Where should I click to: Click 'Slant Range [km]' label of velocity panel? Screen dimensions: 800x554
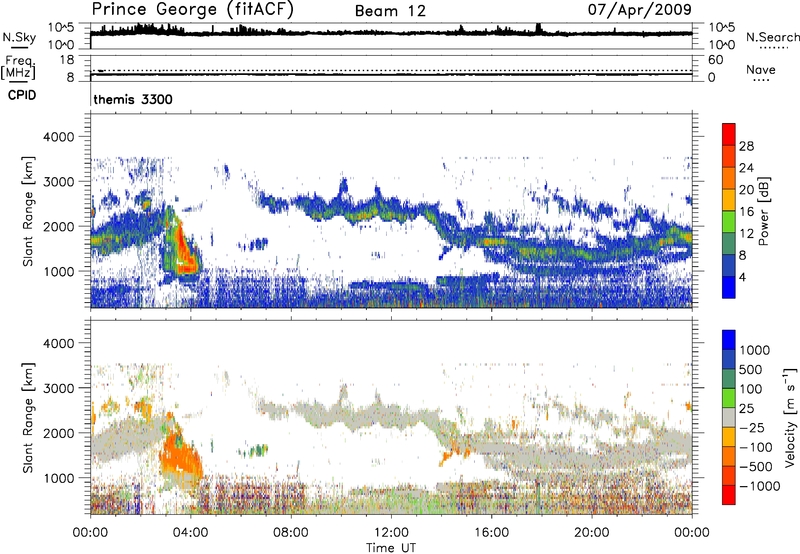pyautogui.click(x=28, y=417)
